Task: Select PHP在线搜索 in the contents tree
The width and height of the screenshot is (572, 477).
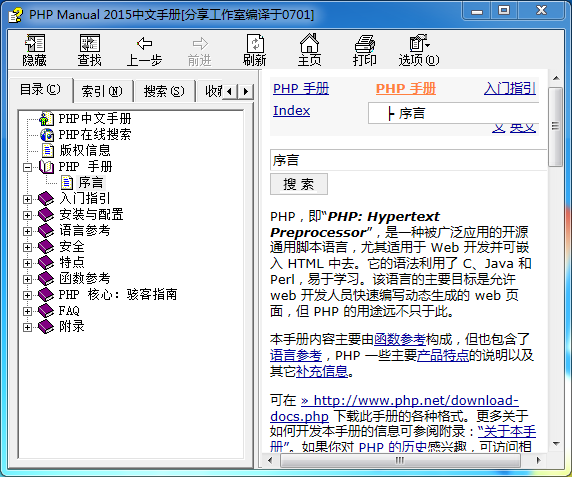Action: [95, 135]
